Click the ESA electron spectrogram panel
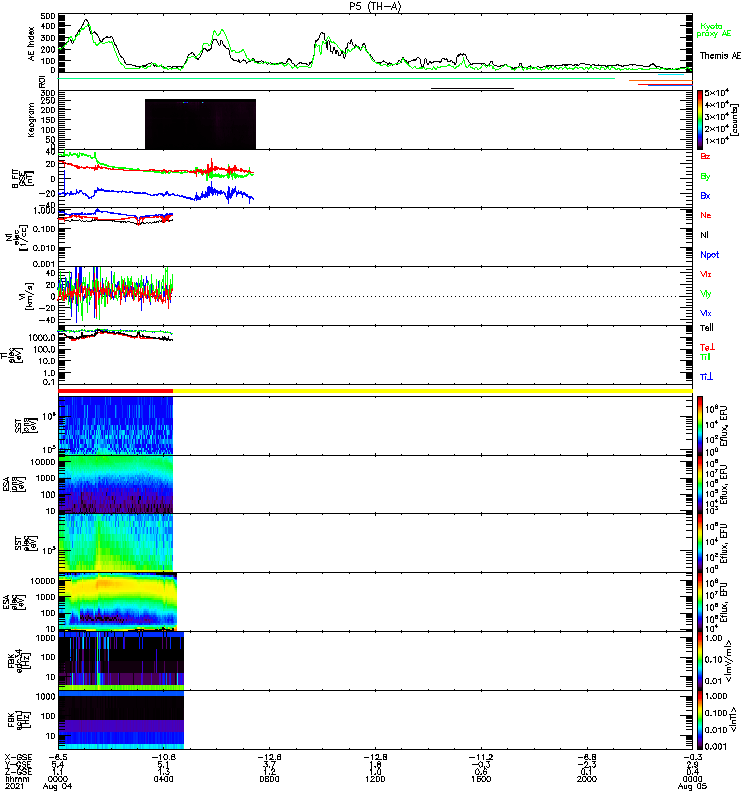Image resolution: width=750 pixels, height=800 pixels. (x=118, y=602)
